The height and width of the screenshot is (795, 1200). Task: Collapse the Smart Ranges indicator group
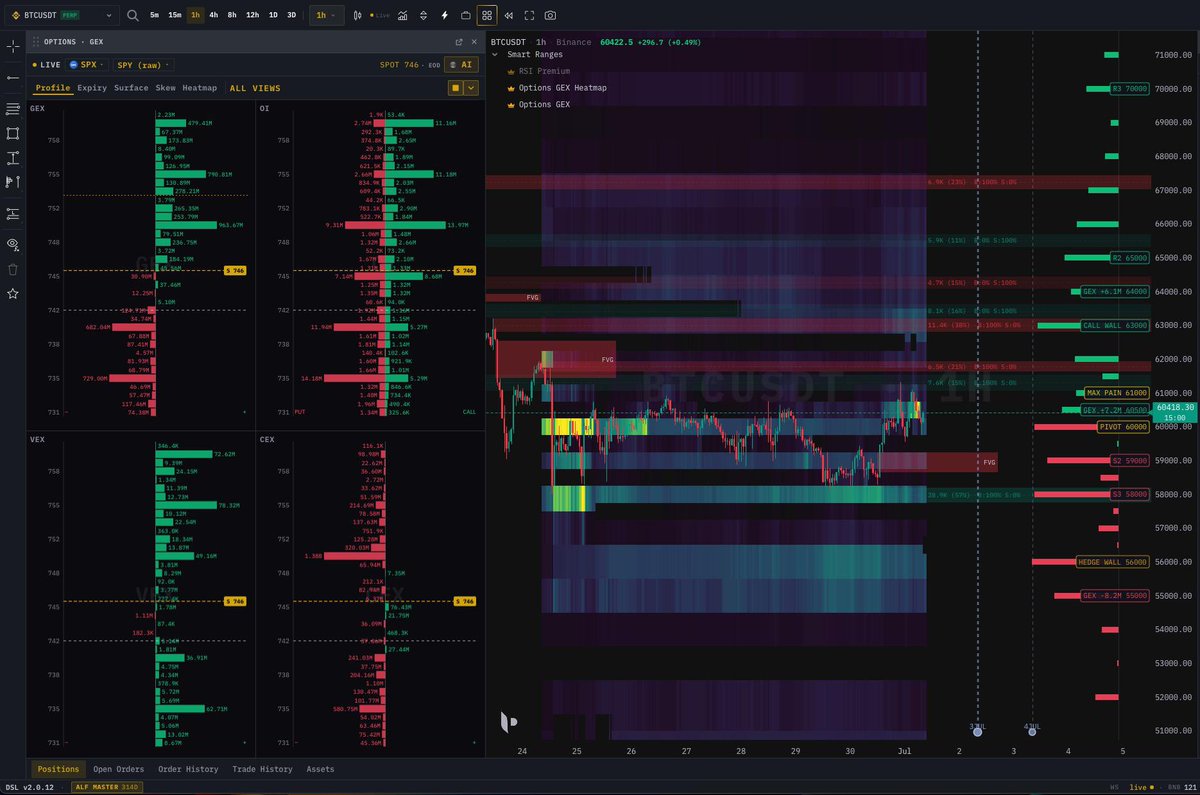497,55
